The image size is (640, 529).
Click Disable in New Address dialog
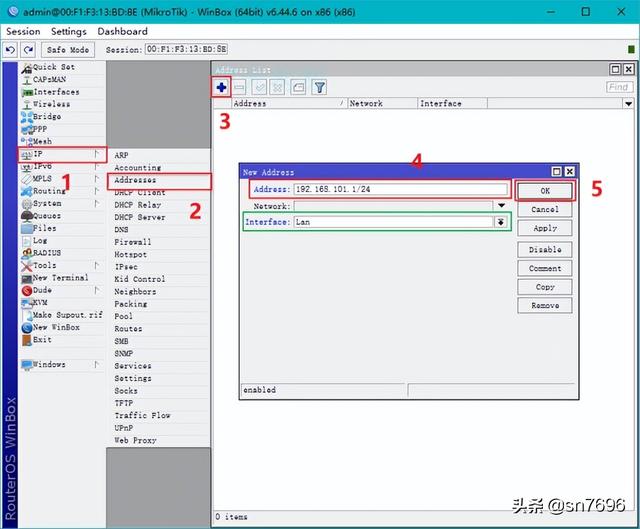[545, 249]
